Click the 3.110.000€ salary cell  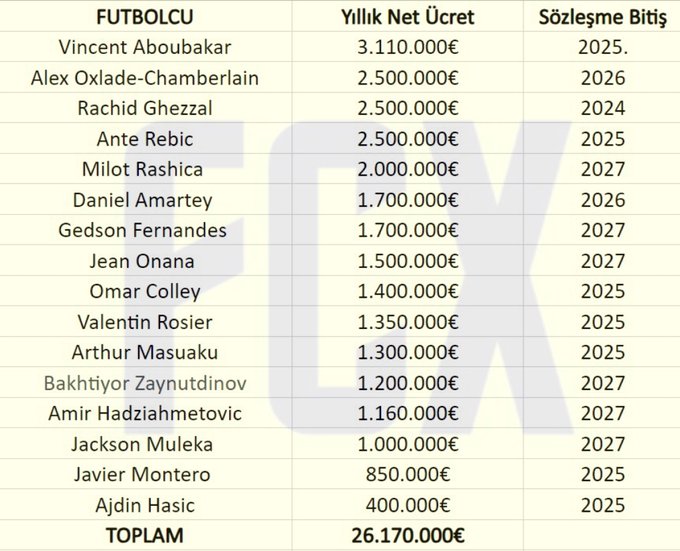pos(408,47)
